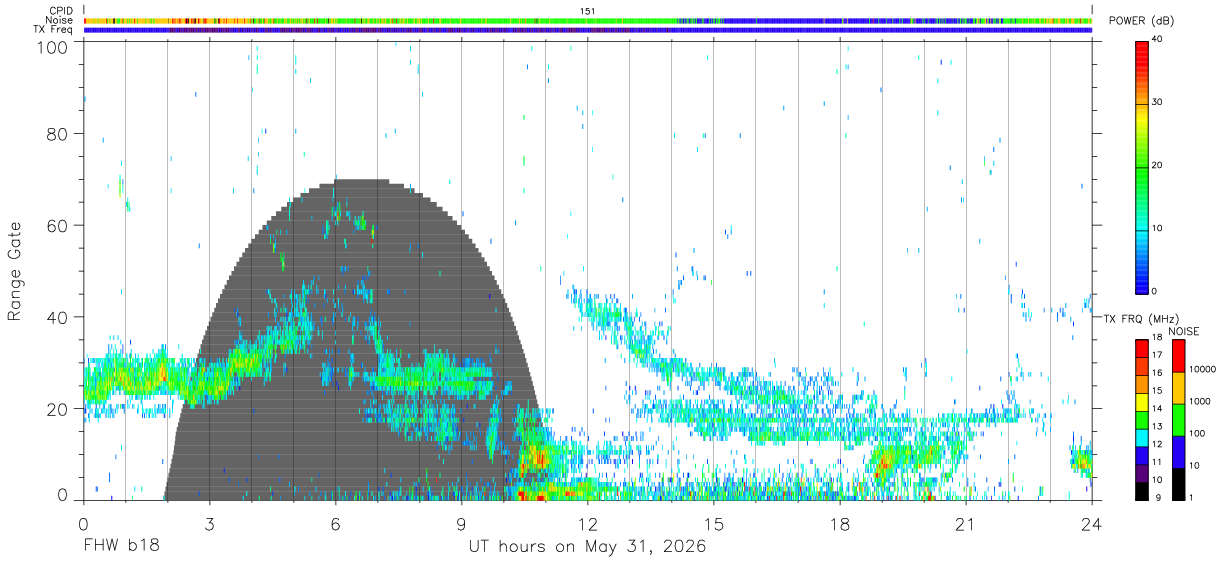Click the Range Gate axis title
1228x567 pixels.
coord(15,271)
